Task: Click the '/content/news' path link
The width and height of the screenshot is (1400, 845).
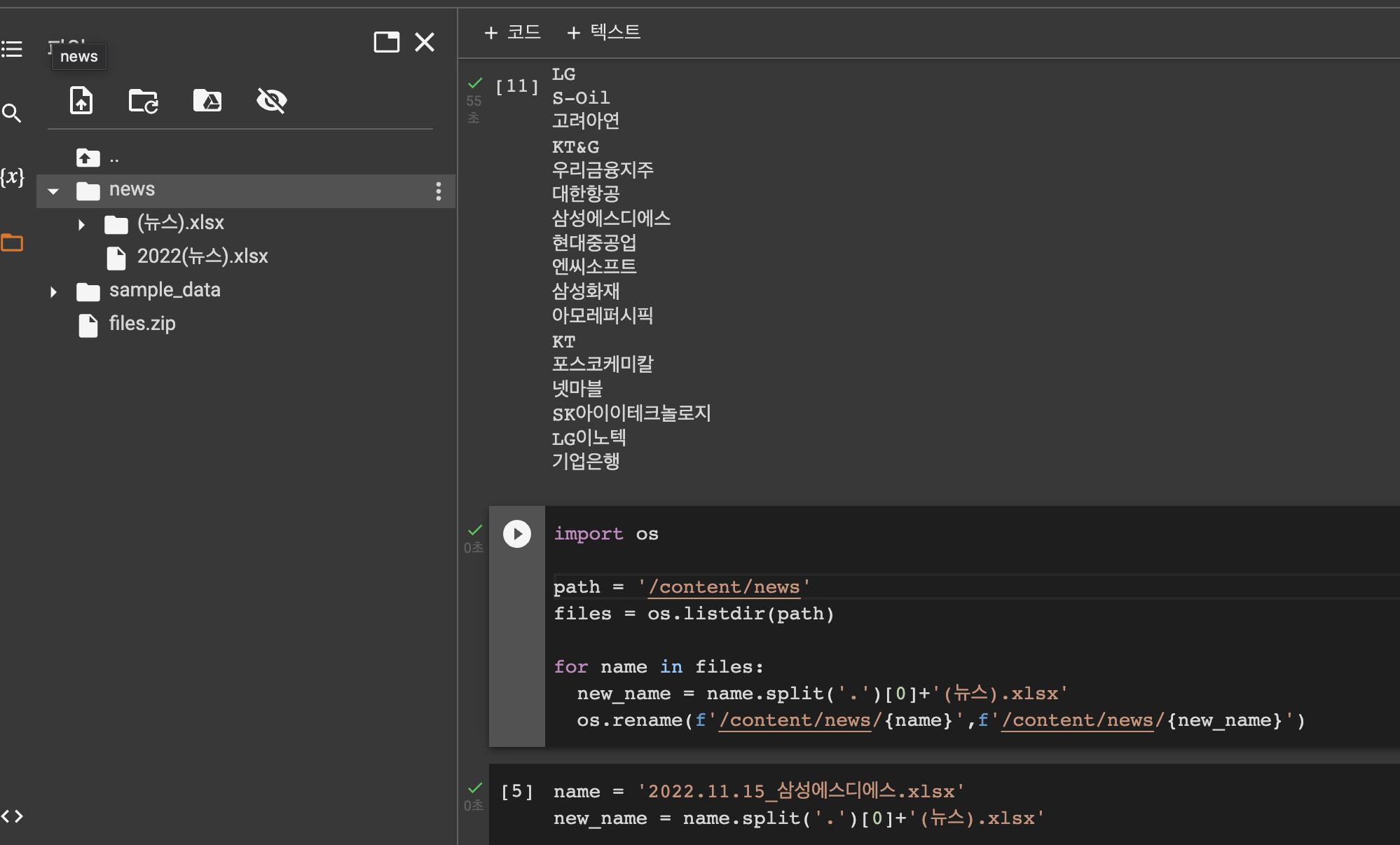Action: tap(724, 587)
